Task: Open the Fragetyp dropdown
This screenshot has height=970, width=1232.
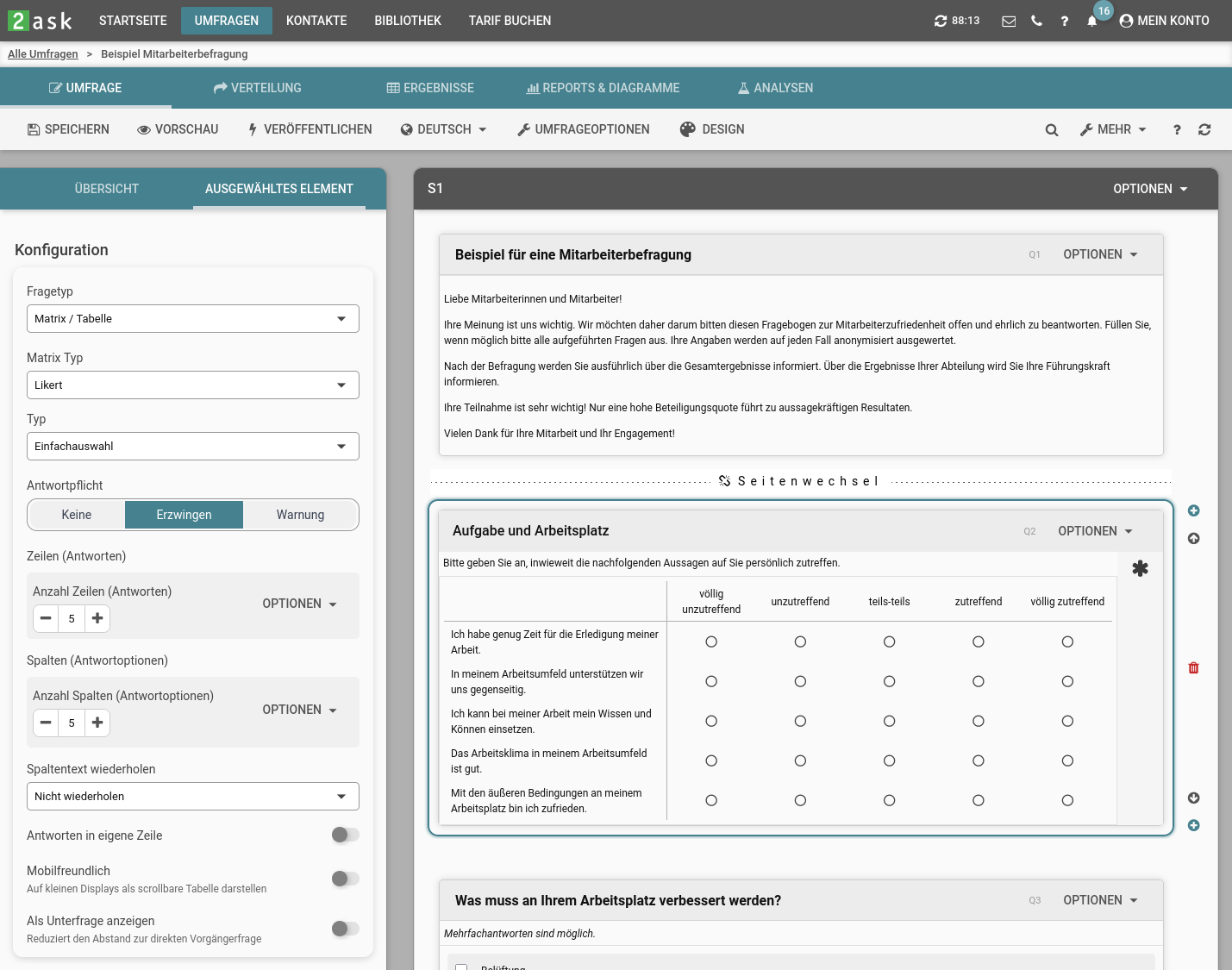Action: 192,319
